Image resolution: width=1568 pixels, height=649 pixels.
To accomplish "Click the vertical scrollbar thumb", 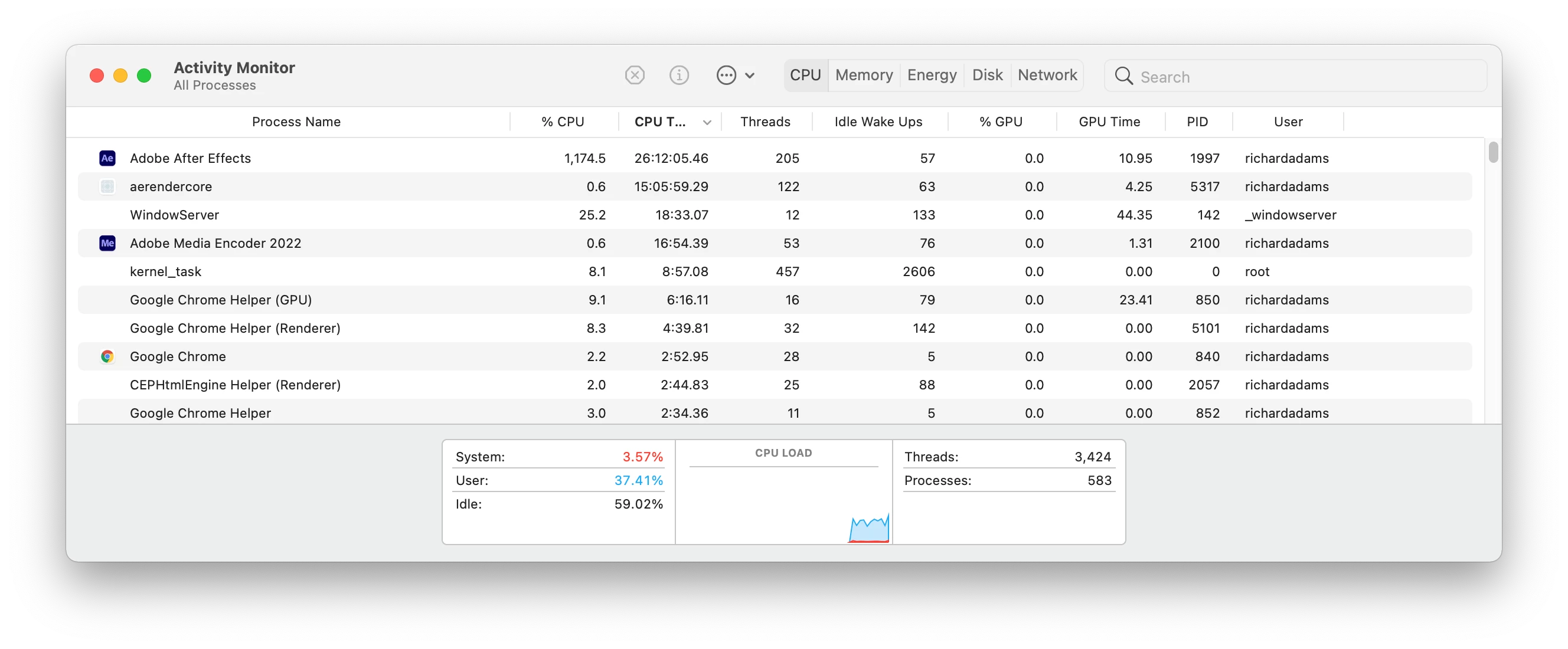I will pos(1493,152).
